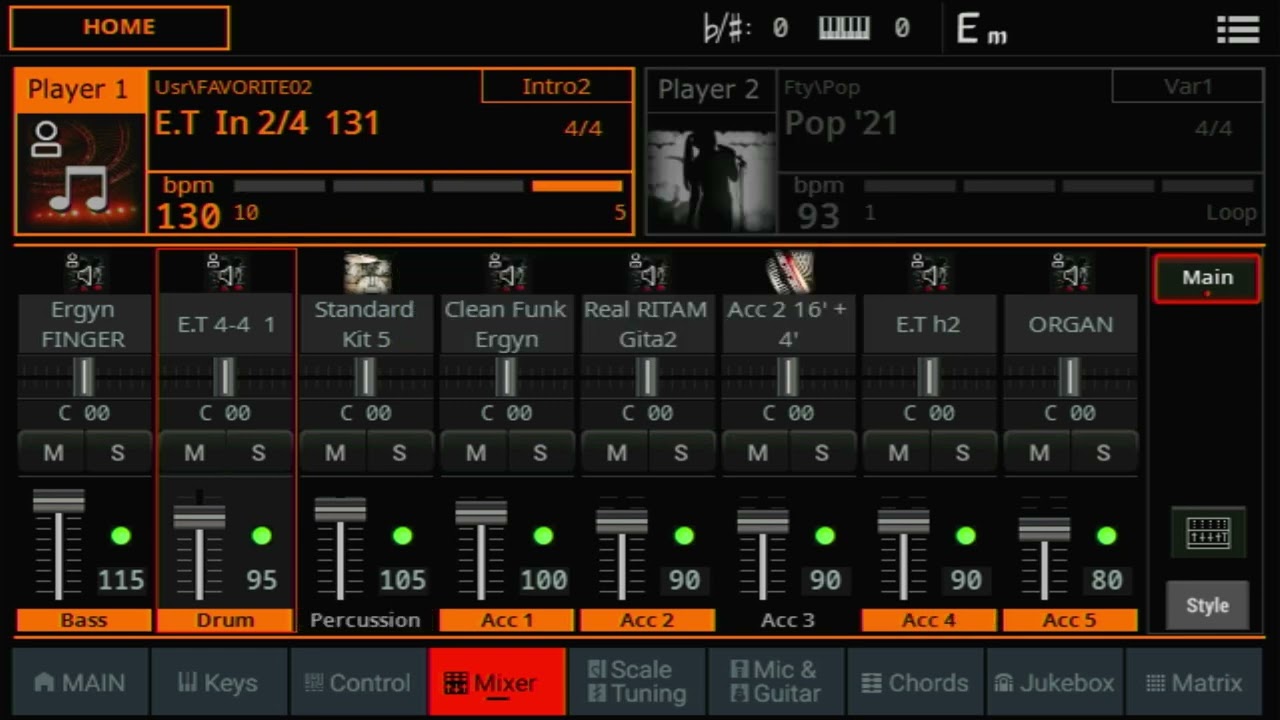Click the Acc 2 channel sound icon
Image resolution: width=1280 pixels, height=720 pixels.
pos(648,273)
